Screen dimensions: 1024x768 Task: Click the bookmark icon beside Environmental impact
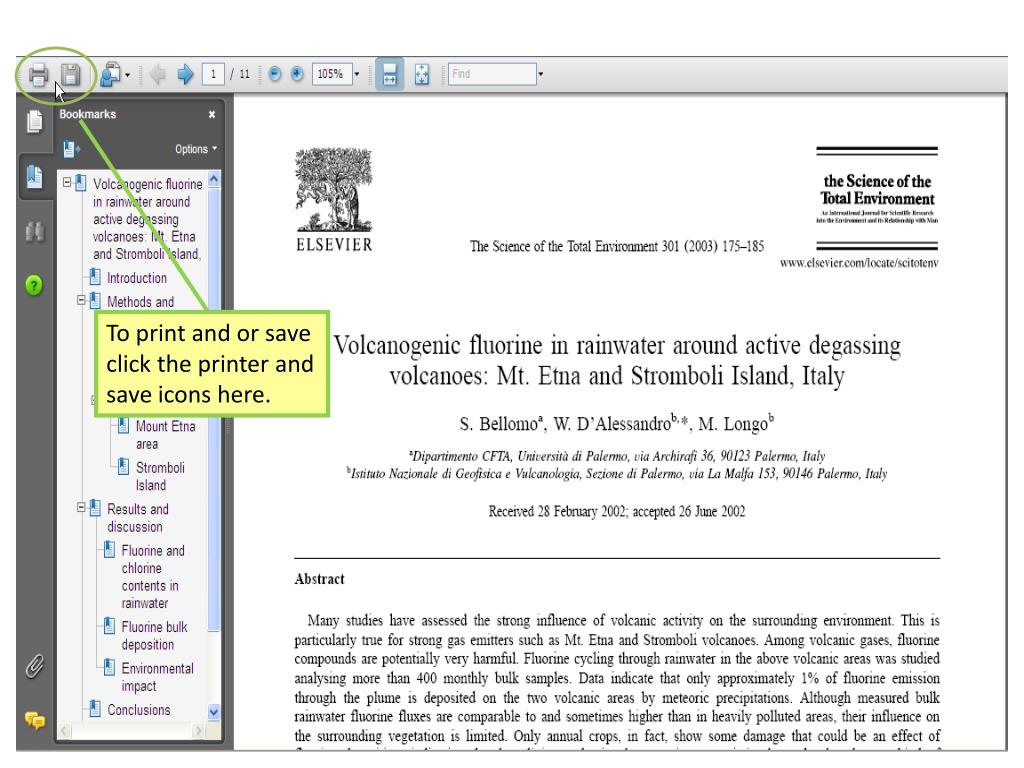110,667
